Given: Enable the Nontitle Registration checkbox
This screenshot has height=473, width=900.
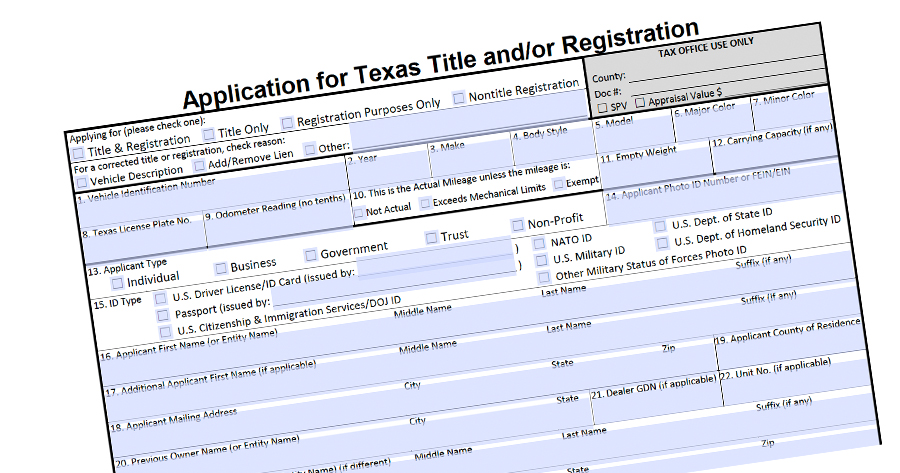Looking at the screenshot, I should click(459, 97).
